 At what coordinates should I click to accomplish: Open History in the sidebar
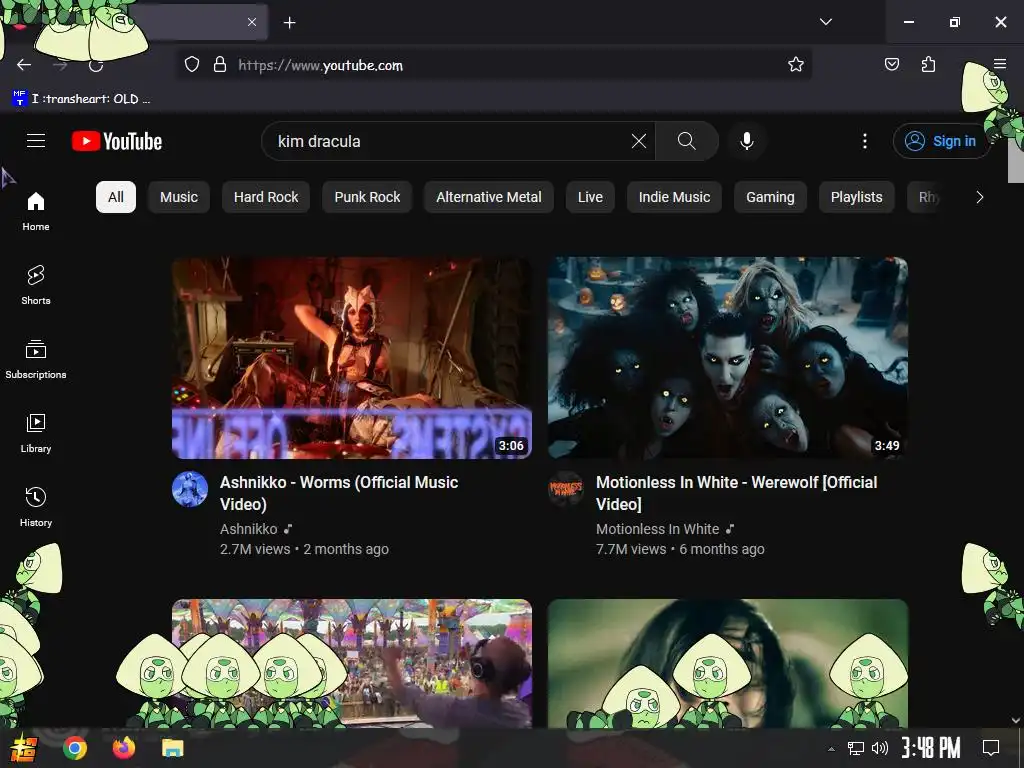tap(36, 507)
